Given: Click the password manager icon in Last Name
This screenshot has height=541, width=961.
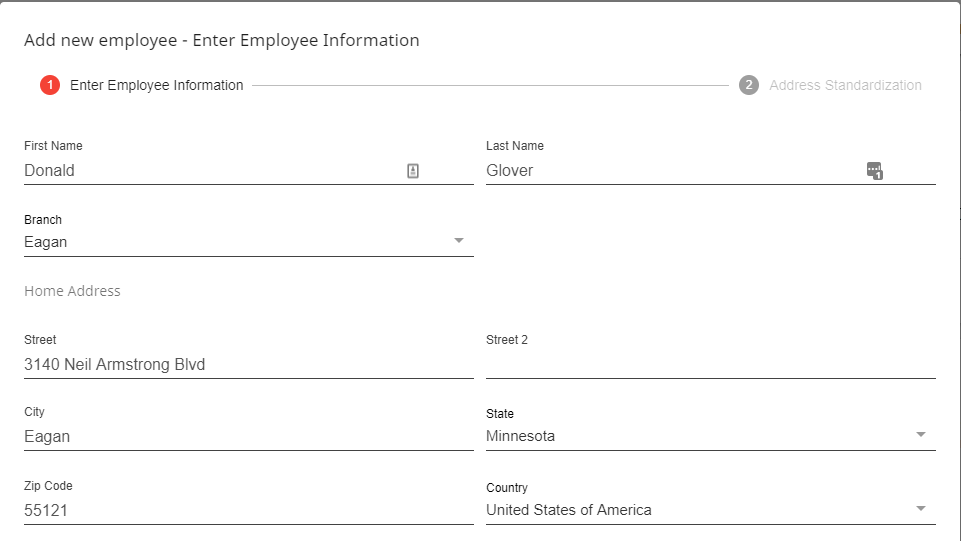Looking at the screenshot, I should (875, 171).
